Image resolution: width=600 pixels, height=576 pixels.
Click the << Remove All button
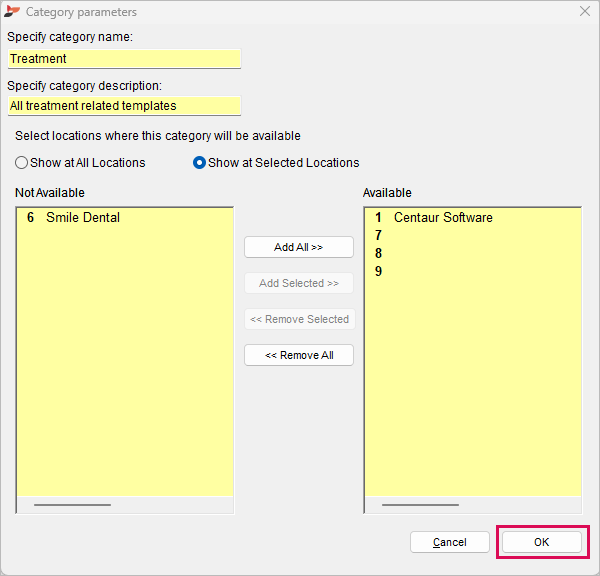(299, 355)
